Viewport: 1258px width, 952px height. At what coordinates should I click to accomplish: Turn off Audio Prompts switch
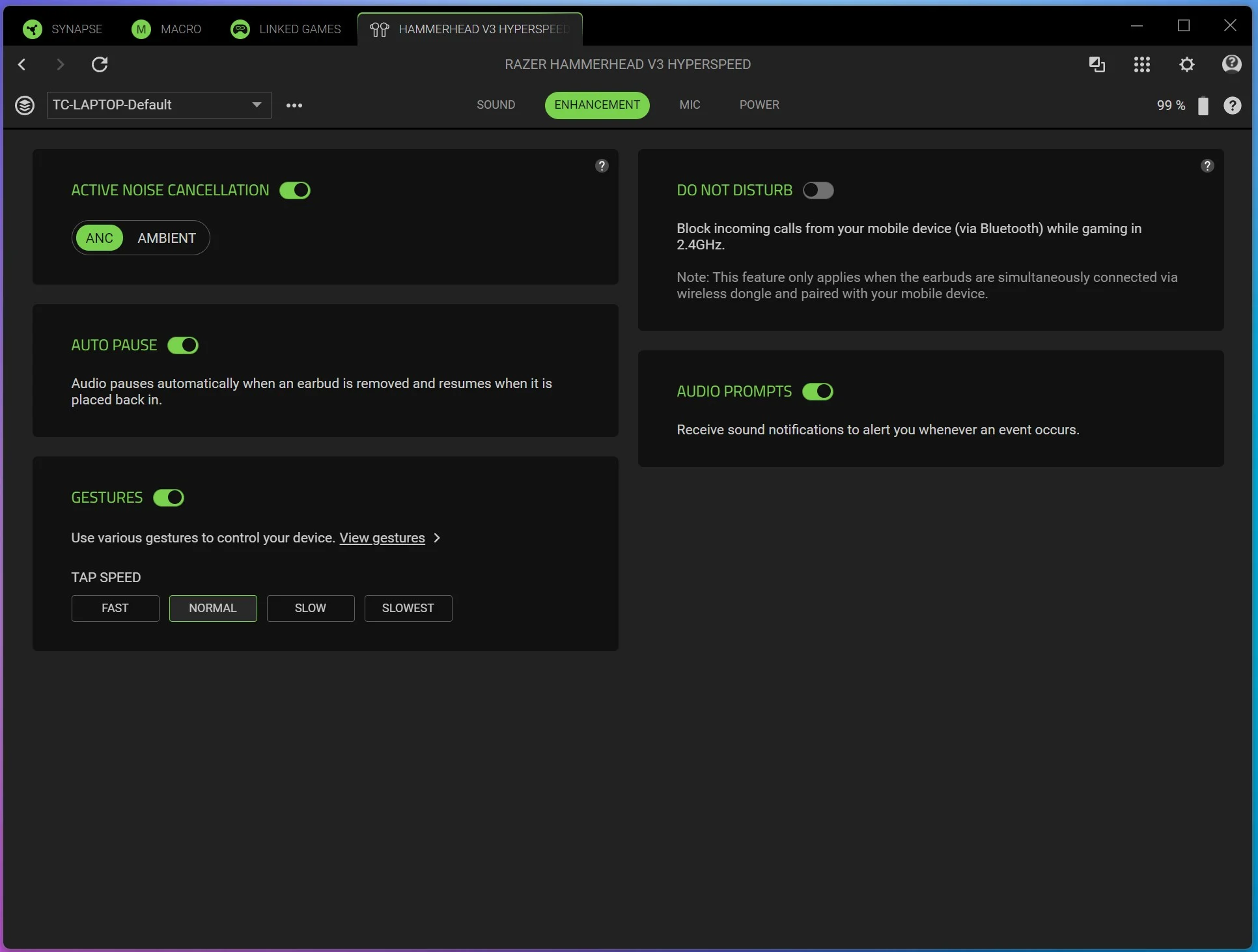[818, 391]
